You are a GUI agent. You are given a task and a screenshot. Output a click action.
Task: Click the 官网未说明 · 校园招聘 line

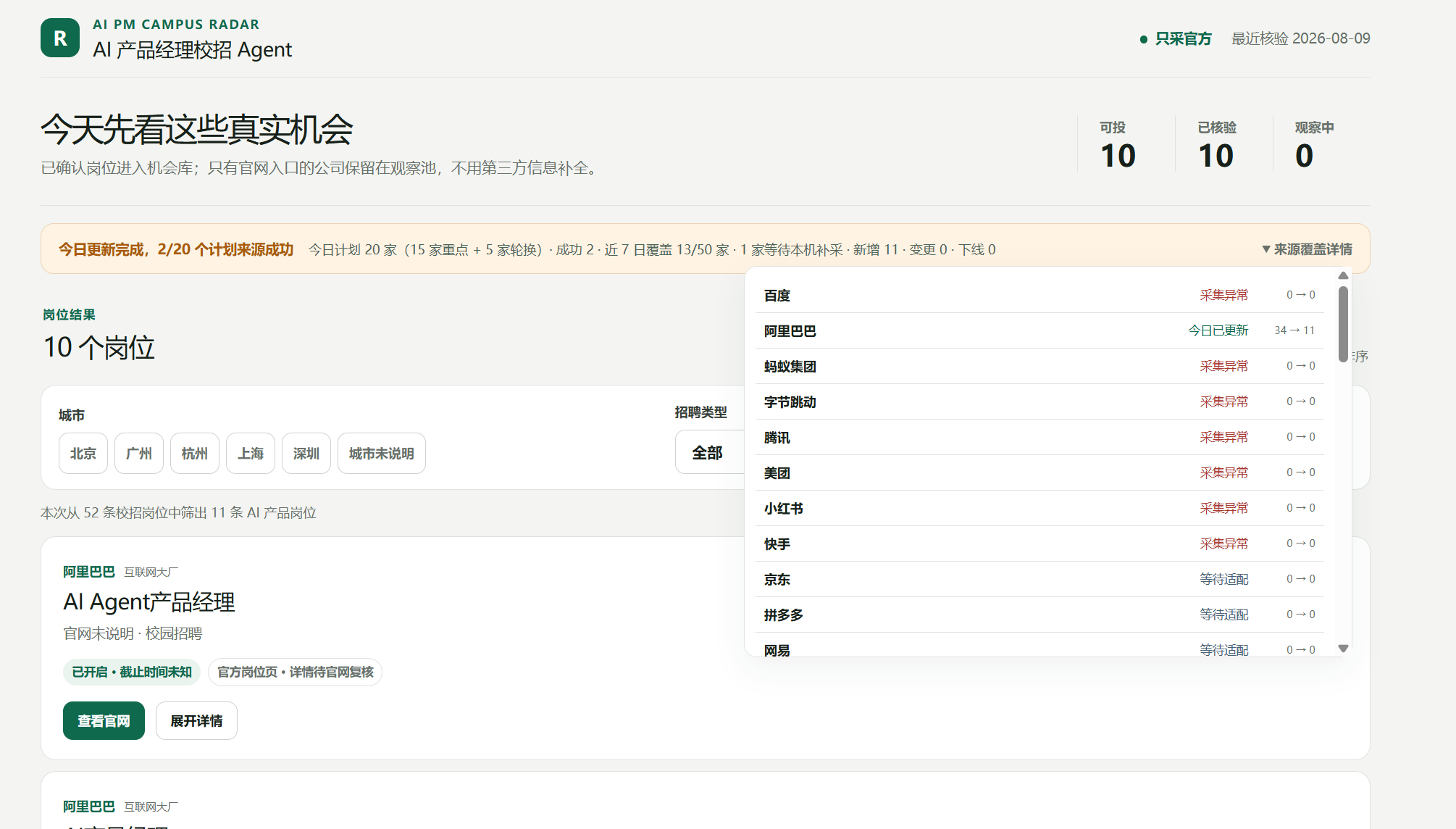coord(133,634)
